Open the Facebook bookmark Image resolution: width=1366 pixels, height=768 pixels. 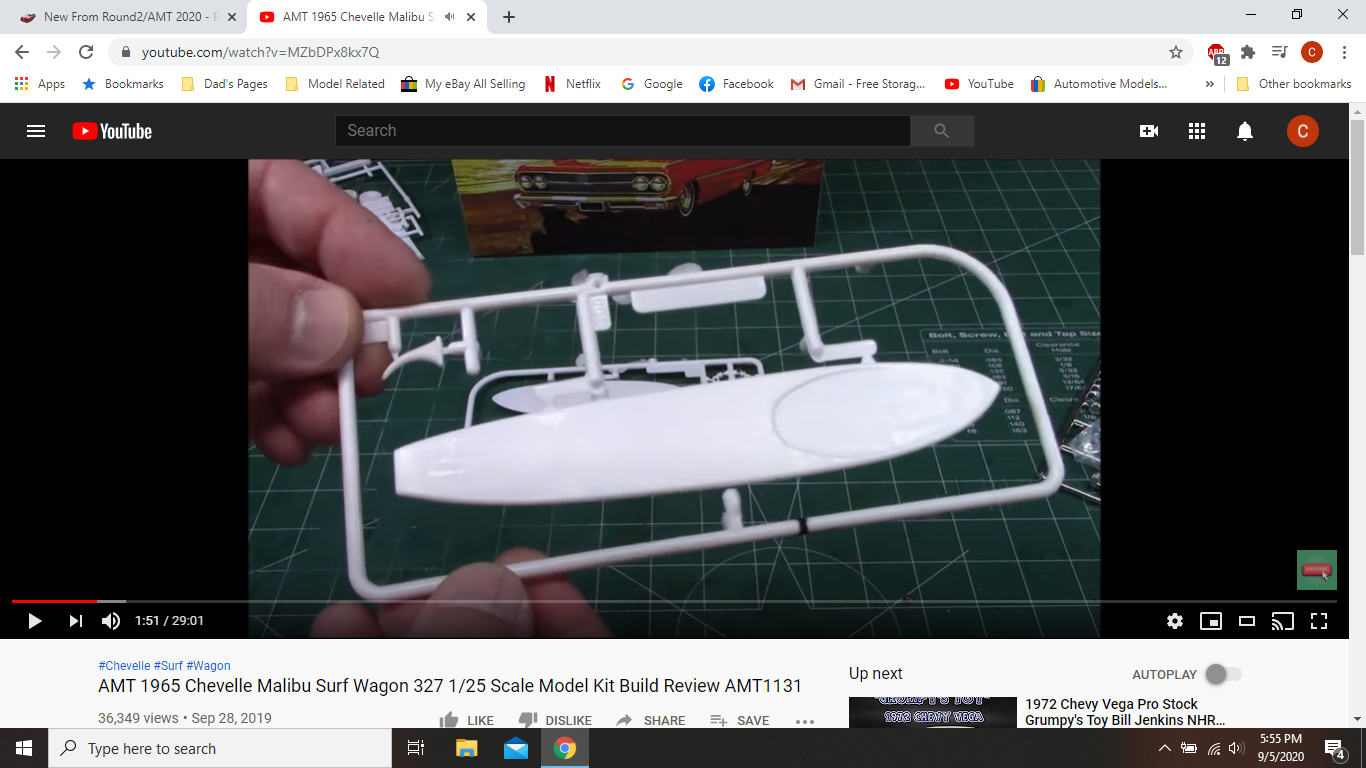point(736,84)
